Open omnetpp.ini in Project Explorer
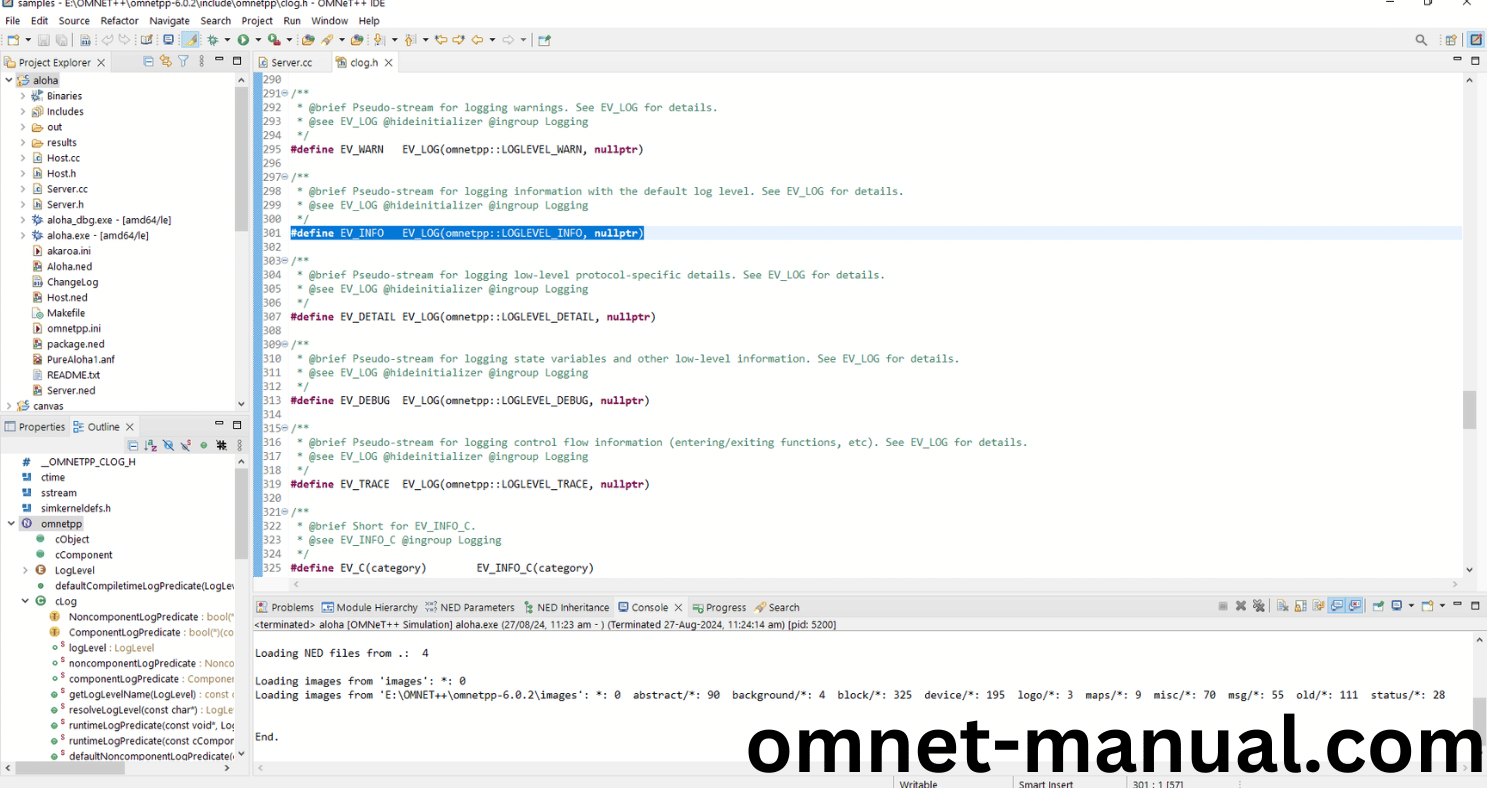 point(73,328)
